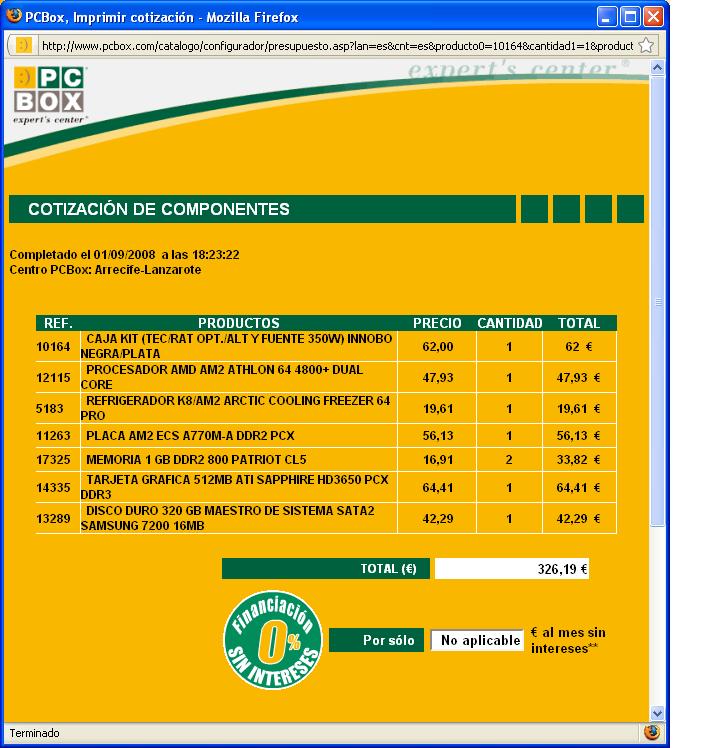Click the 19,61 € row total

click(579, 409)
